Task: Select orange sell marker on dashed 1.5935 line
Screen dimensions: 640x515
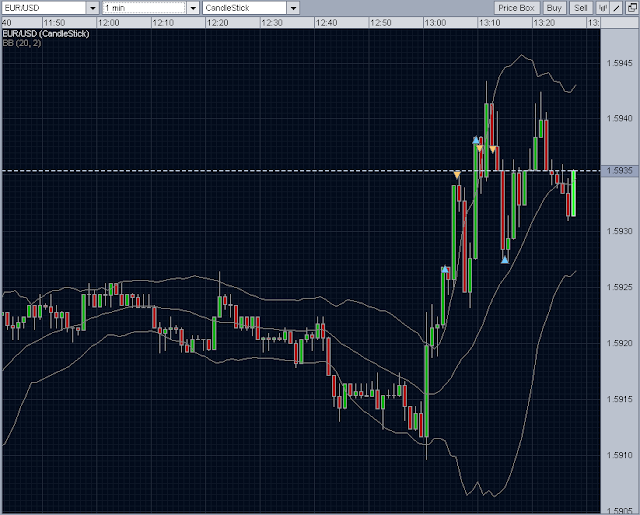Action: click(457, 175)
